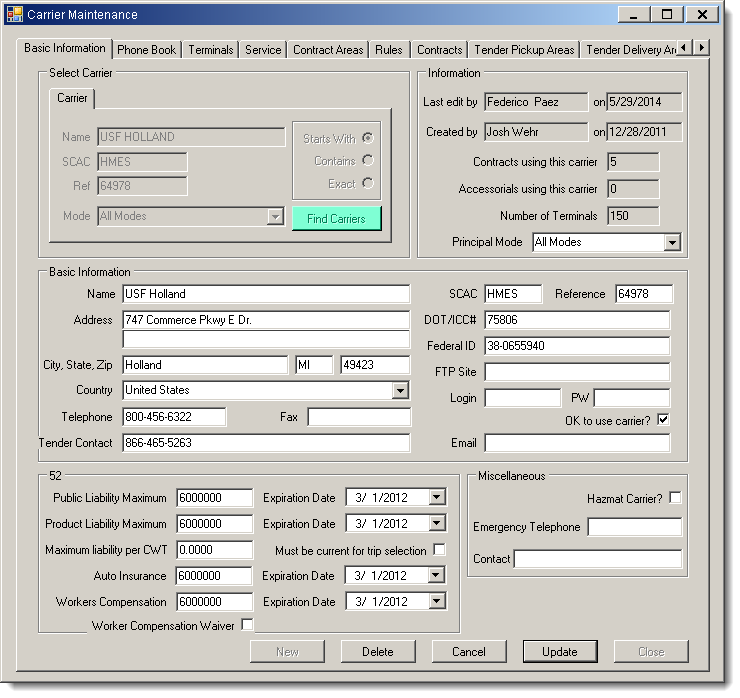Click the DOT/ICC# field

click(x=577, y=320)
